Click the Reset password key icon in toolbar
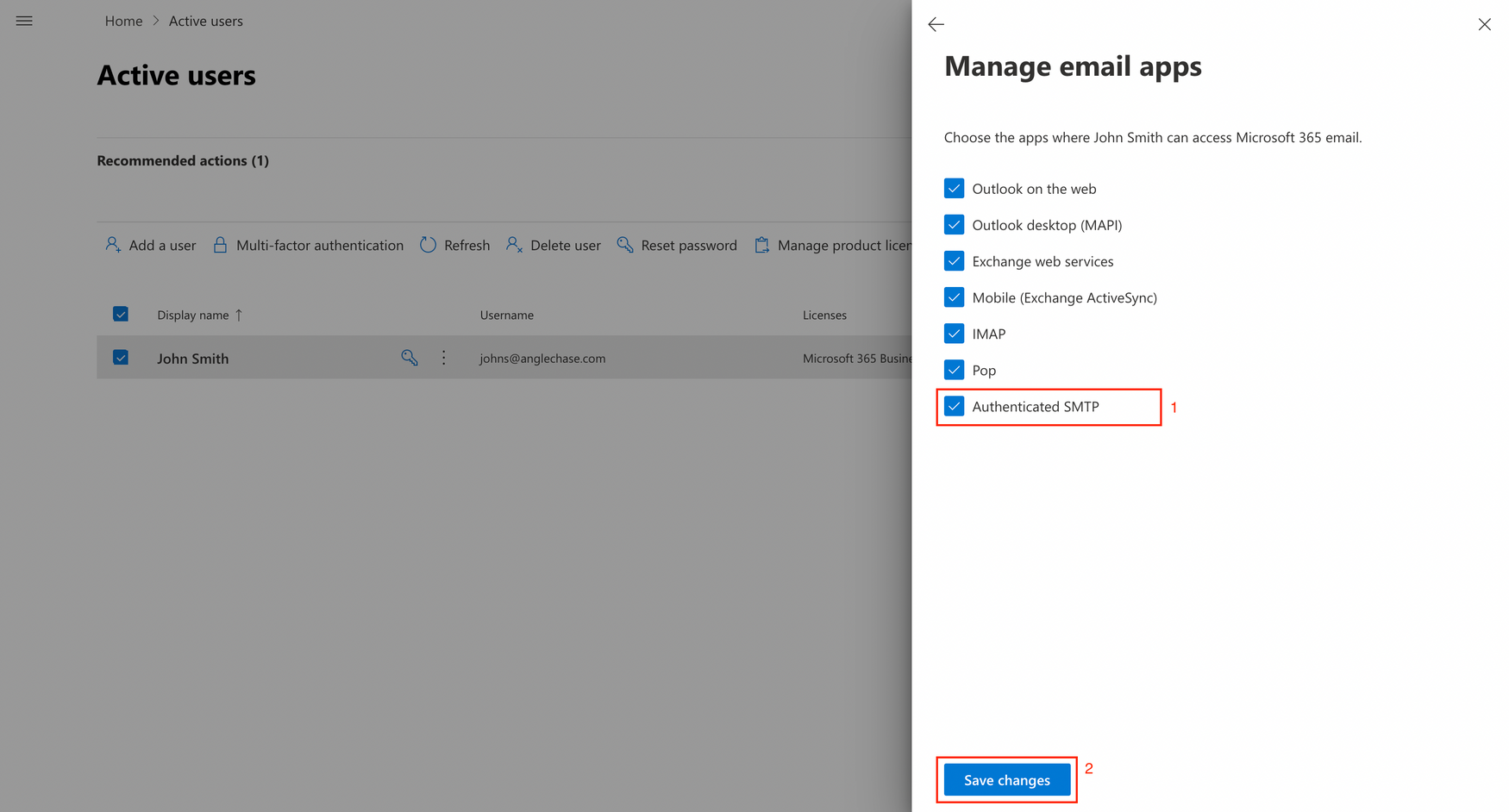 point(625,245)
